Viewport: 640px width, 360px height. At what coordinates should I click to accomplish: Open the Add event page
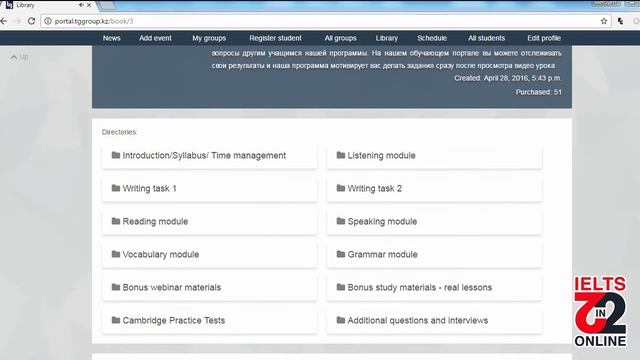(x=155, y=38)
